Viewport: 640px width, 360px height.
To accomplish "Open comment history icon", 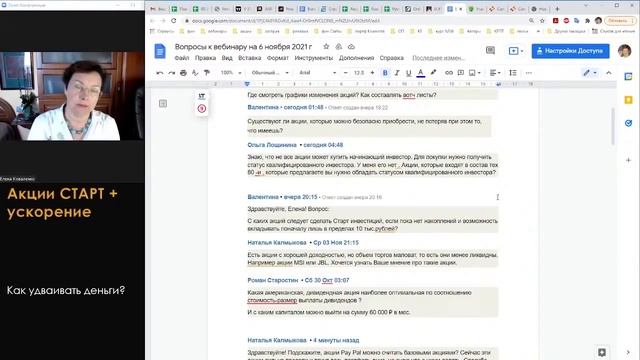I will point(490,51).
